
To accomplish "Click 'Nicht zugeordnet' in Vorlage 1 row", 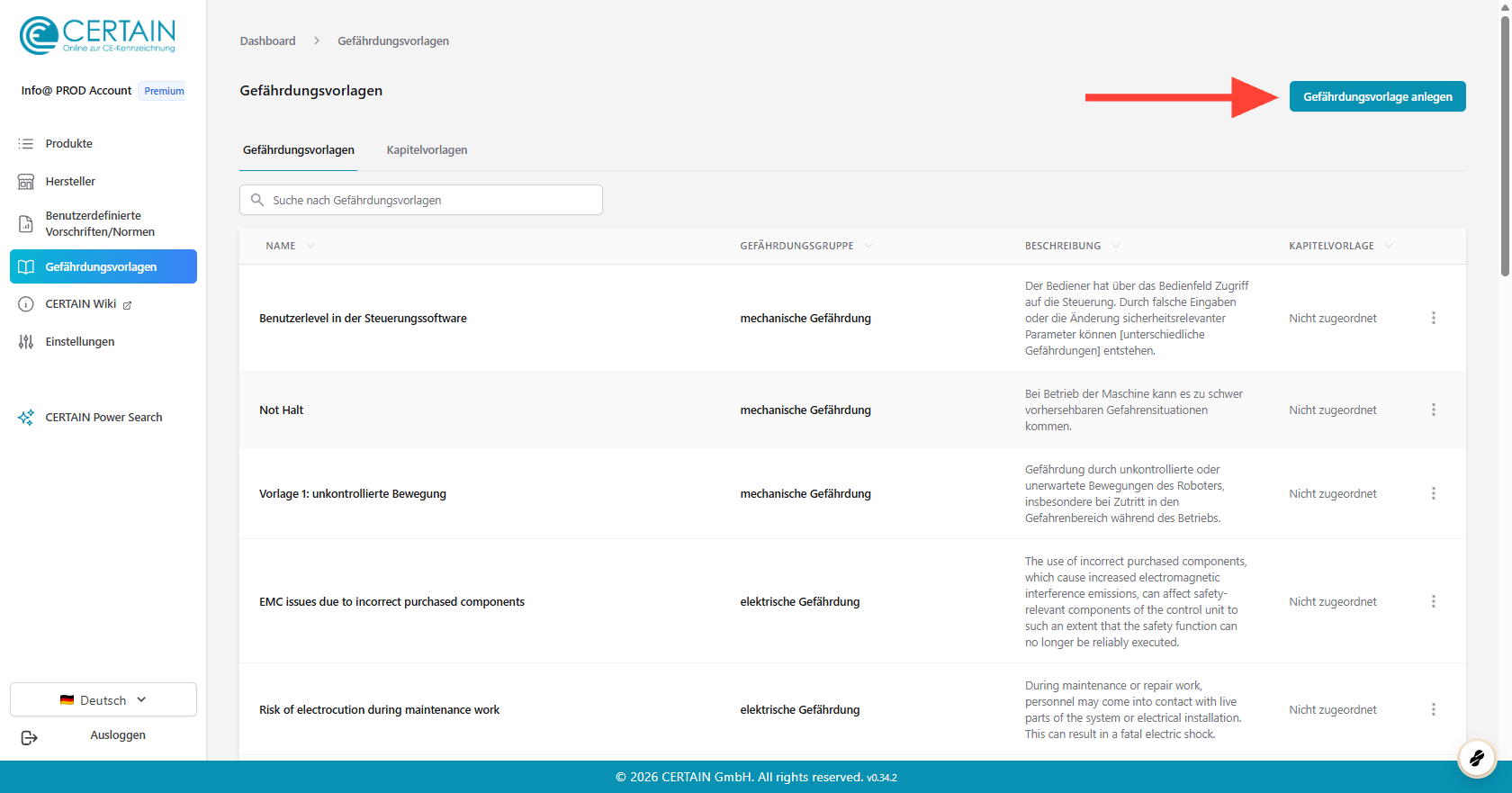I will 1333,494.
